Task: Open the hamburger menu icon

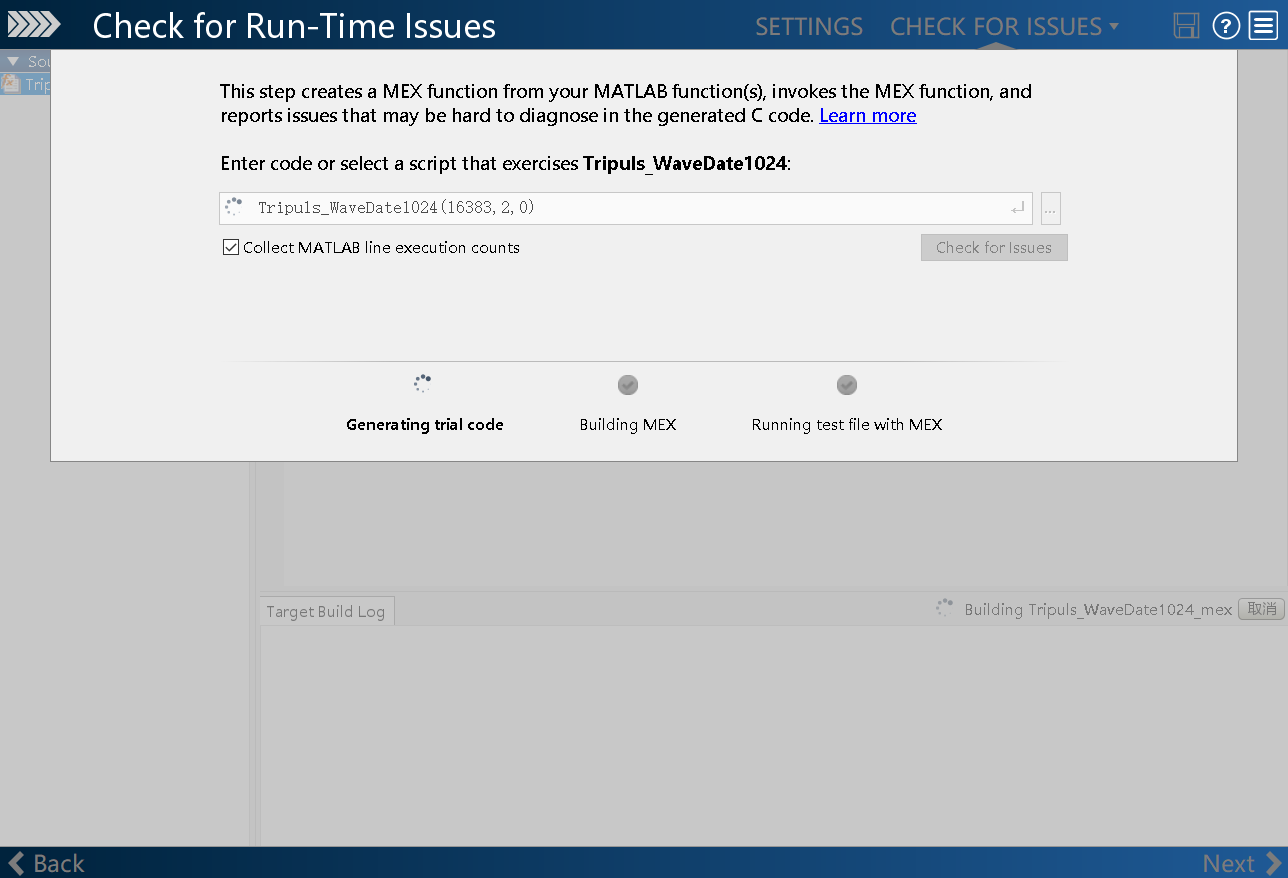Action: pyautogui.click(x=1263, y=26)
